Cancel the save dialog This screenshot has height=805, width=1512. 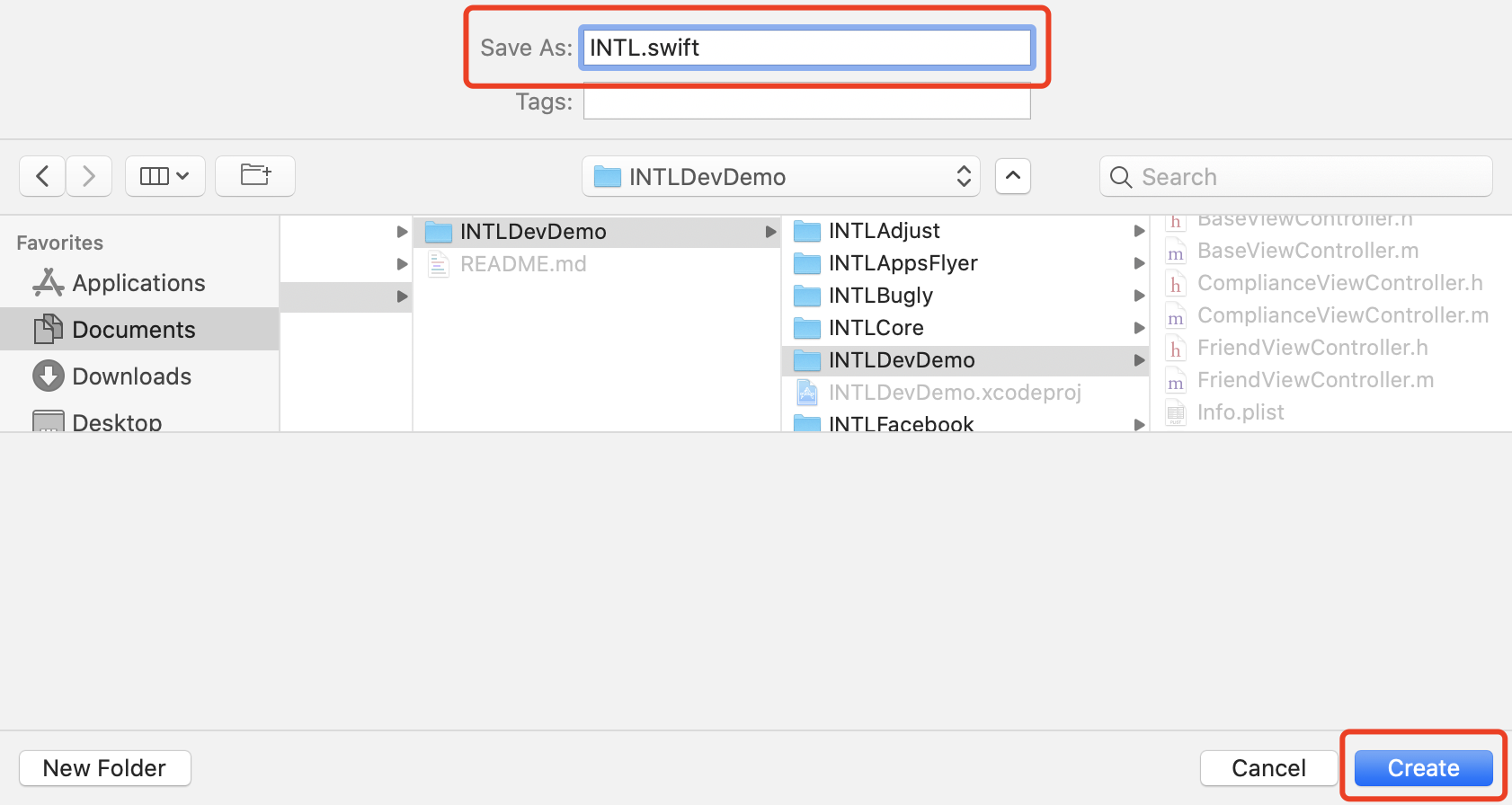(1268, 768)
